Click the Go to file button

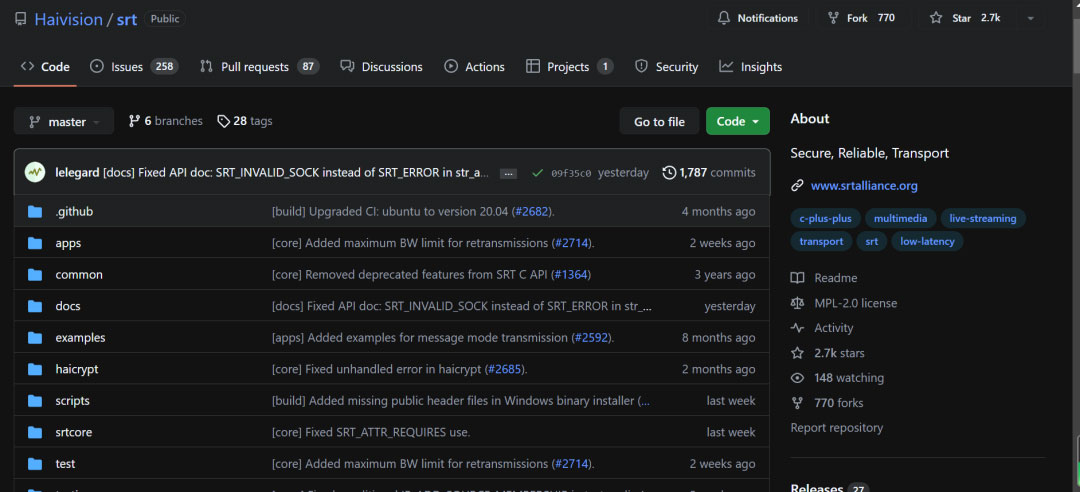click(659, 122)
